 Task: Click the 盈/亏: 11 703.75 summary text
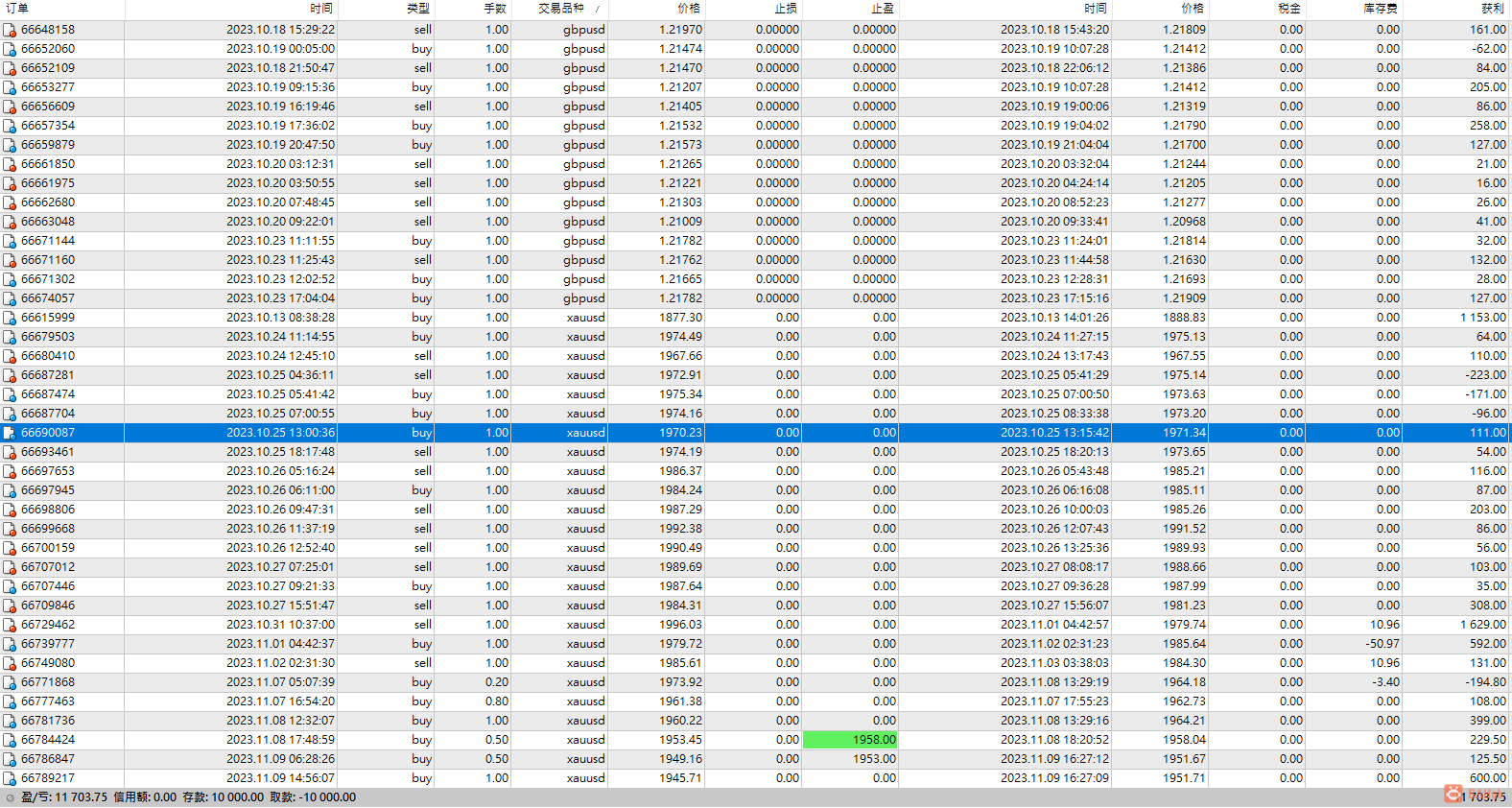coord(64,797)
